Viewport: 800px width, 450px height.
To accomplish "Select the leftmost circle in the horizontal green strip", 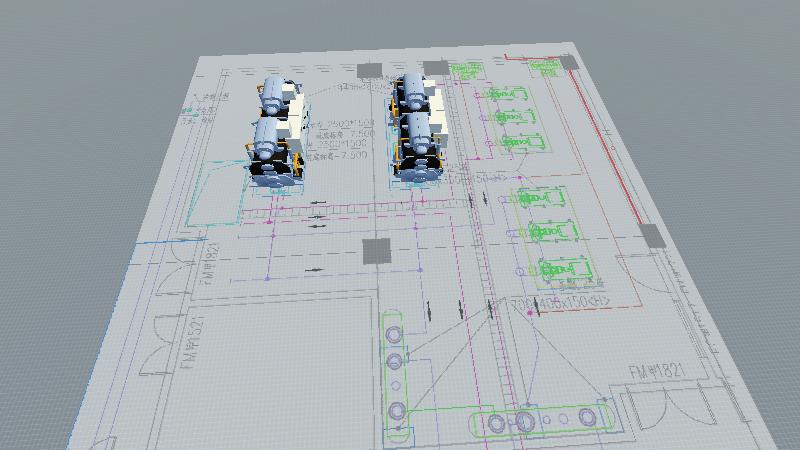I will pyautogui.click(x=498, y=424).
